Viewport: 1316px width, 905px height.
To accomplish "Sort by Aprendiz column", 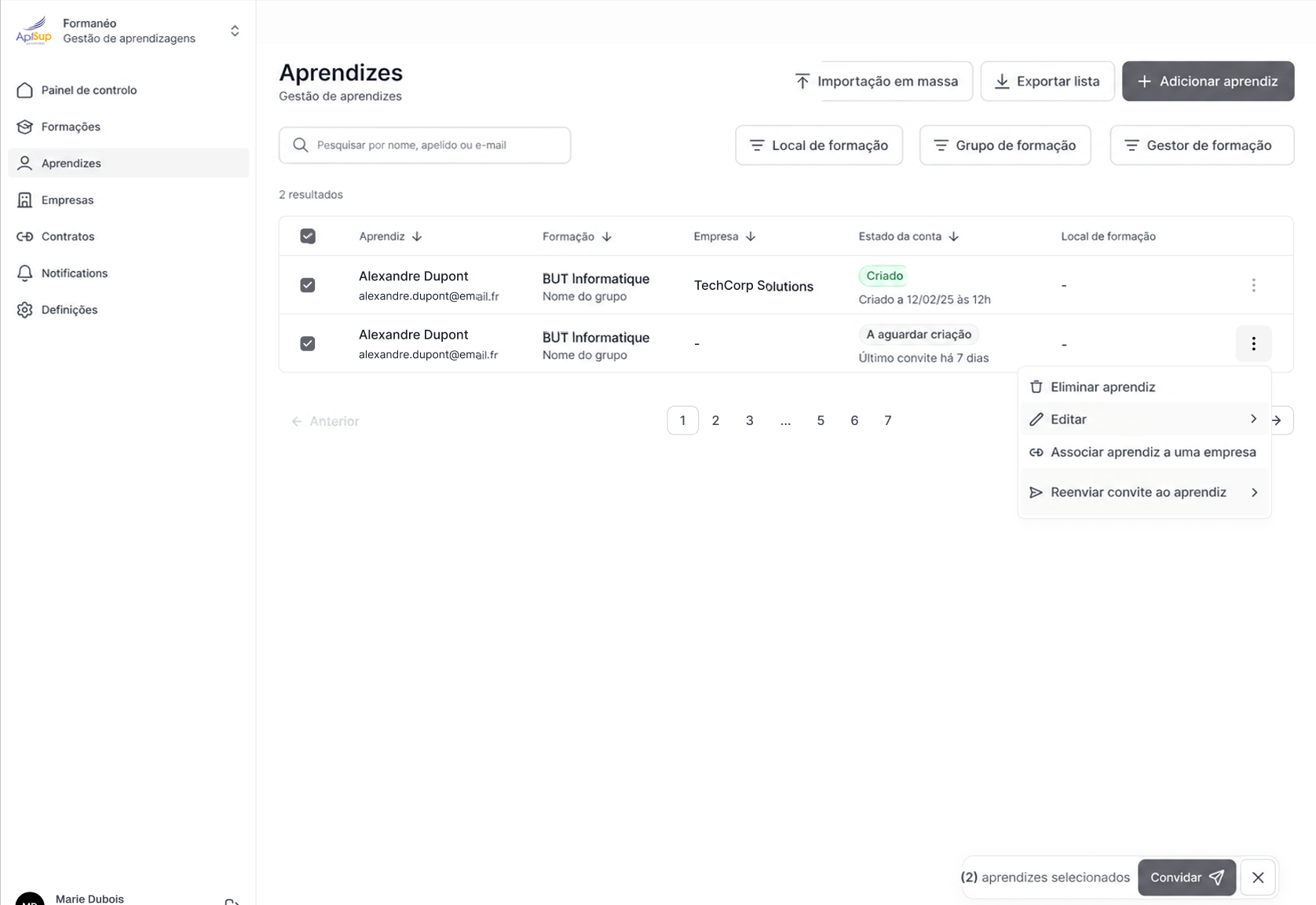I will [390, 236].
